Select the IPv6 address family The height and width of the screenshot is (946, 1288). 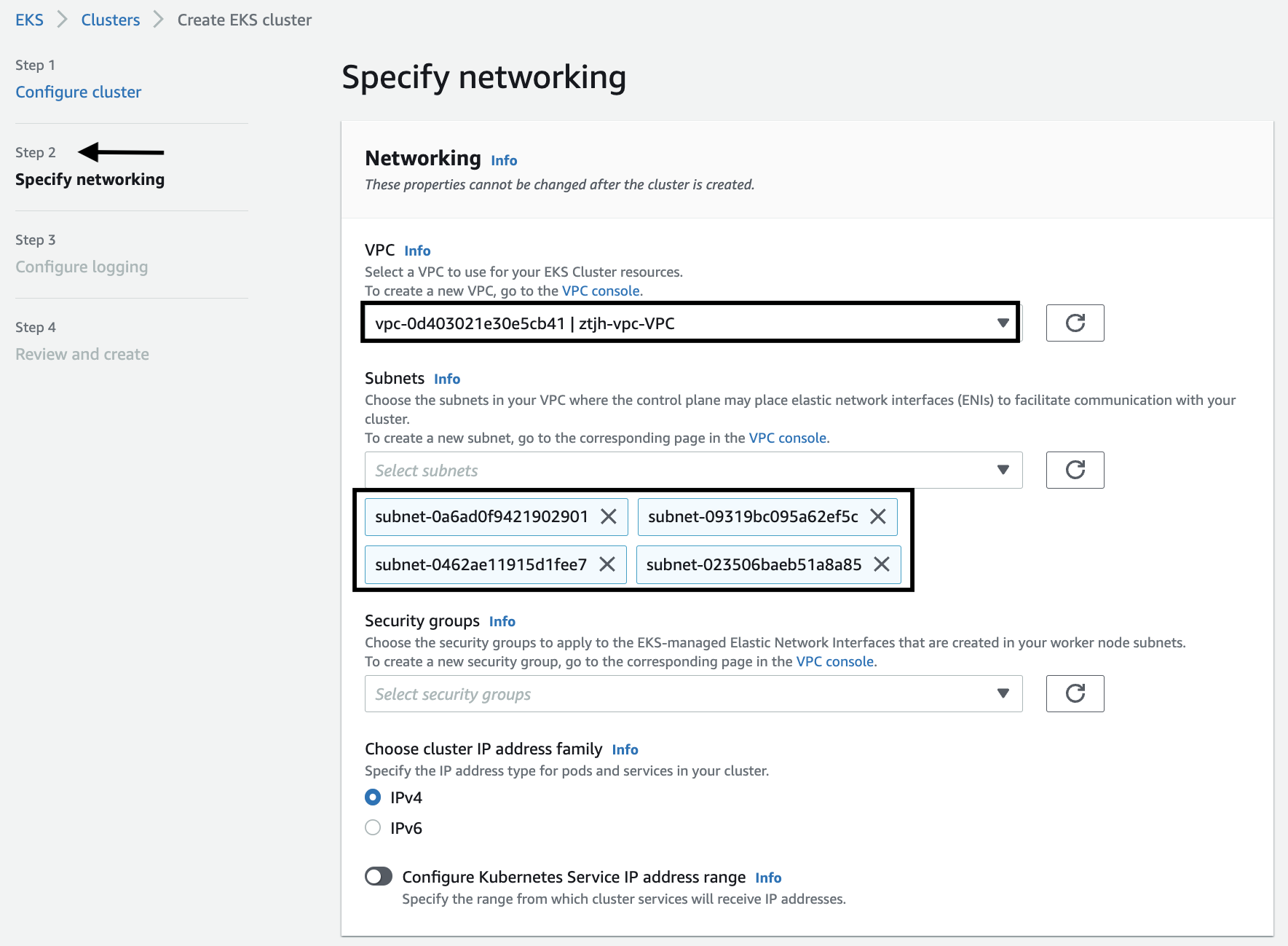point(373,828)
